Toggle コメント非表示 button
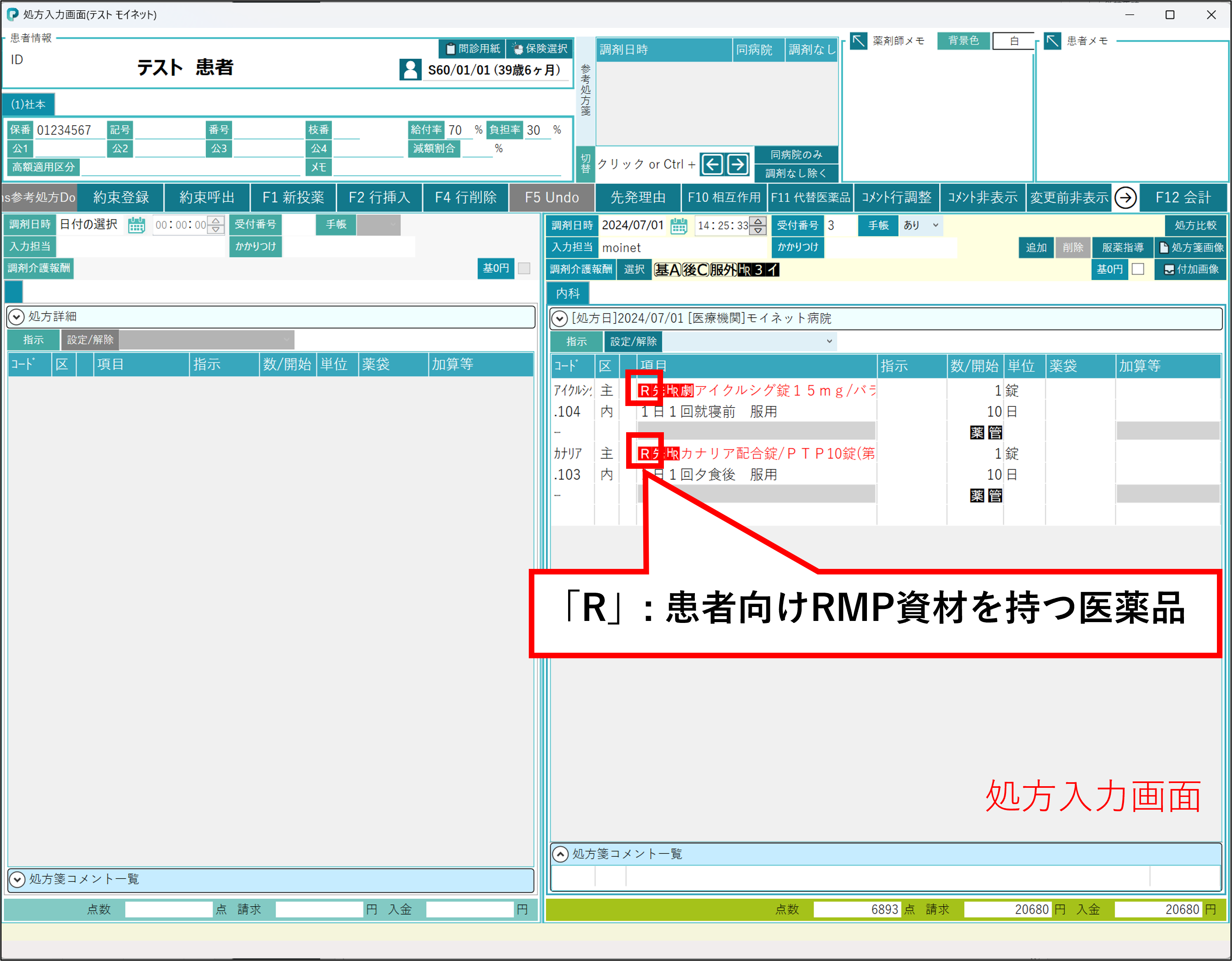The image size is (1232, 961). [982, 198]
